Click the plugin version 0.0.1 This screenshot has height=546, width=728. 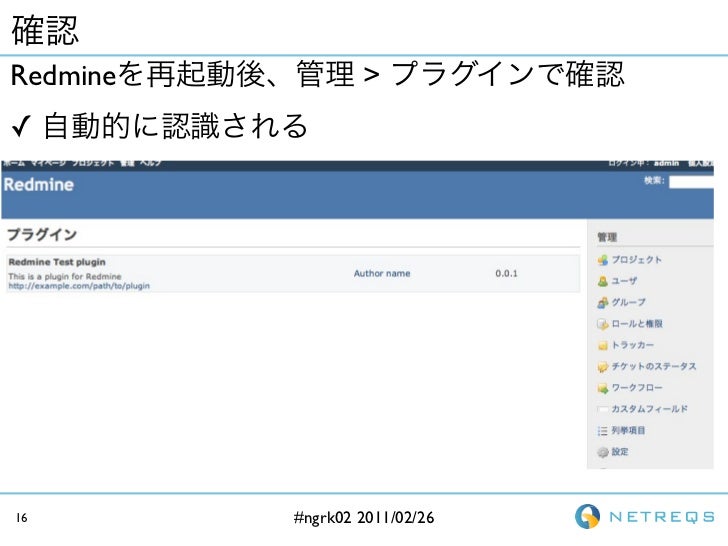[x=506, y=273]
